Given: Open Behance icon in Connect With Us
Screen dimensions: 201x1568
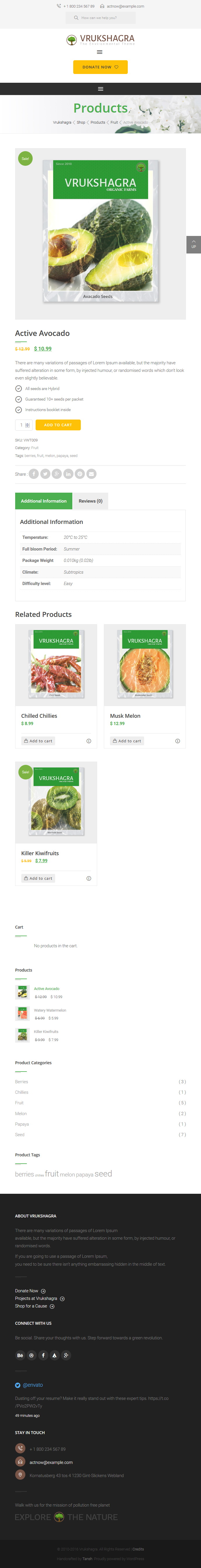Looking at the screenshot, I should [20, 1355].
